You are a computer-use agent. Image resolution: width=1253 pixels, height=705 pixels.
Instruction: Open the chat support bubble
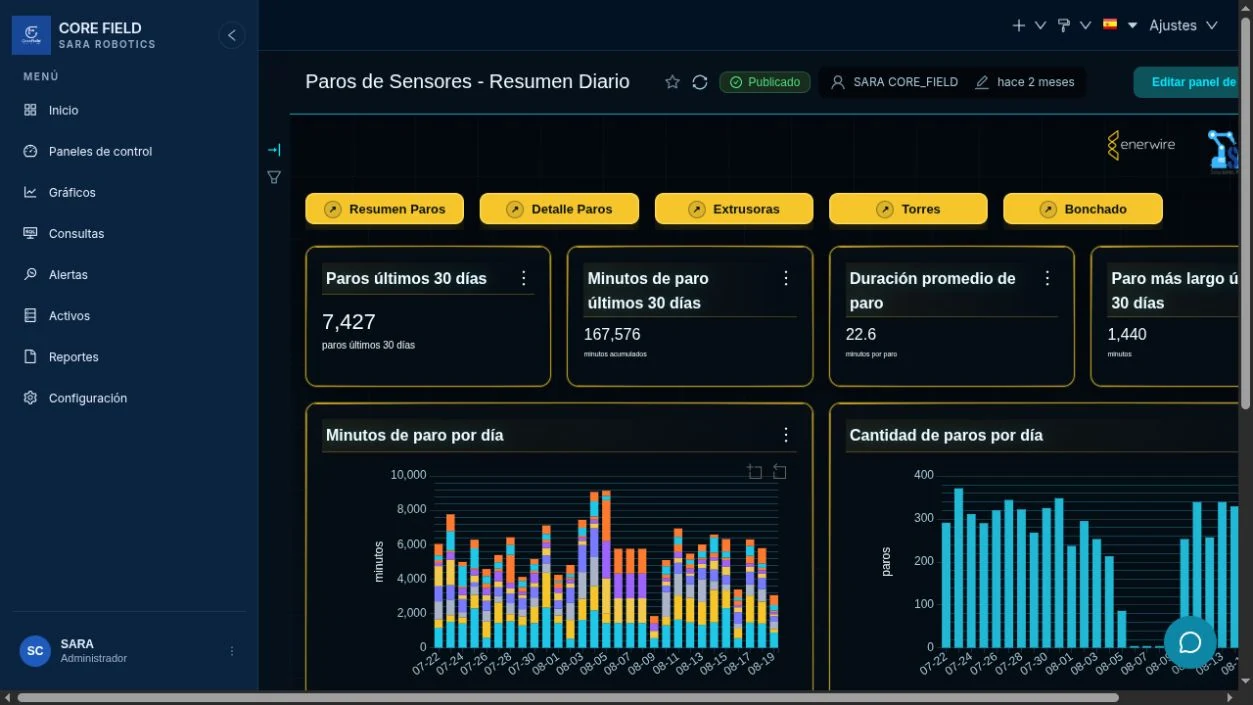click(1190, 642)
